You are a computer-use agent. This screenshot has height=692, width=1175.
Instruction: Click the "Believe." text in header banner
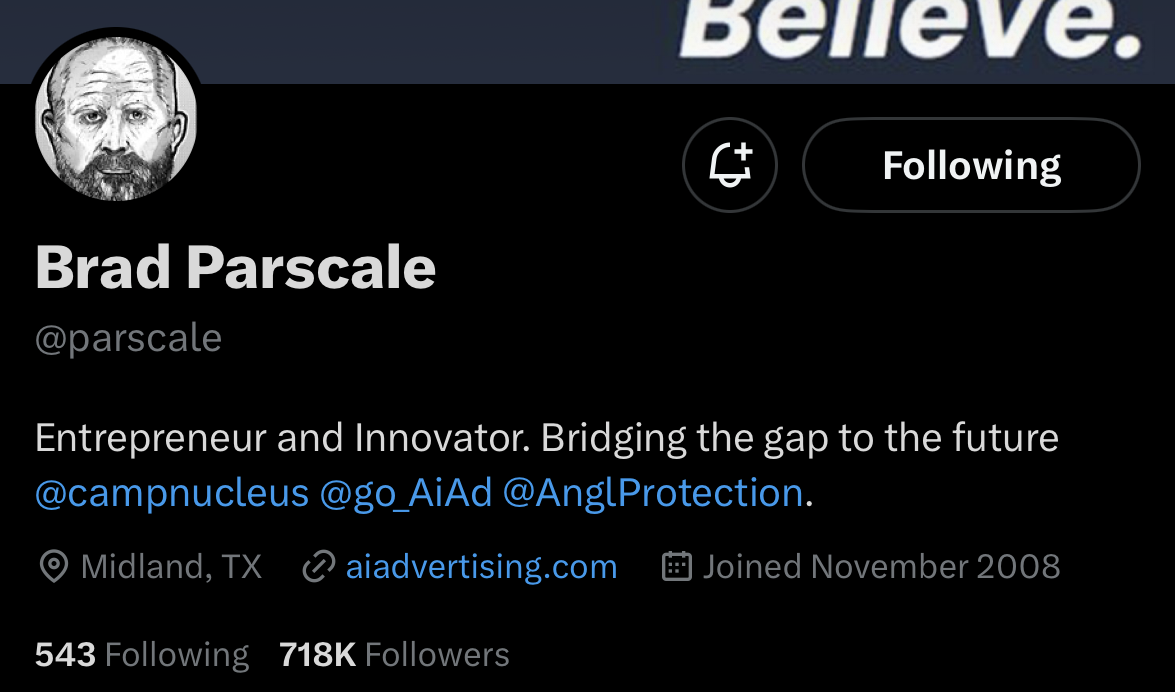click(x=908, y=28)
